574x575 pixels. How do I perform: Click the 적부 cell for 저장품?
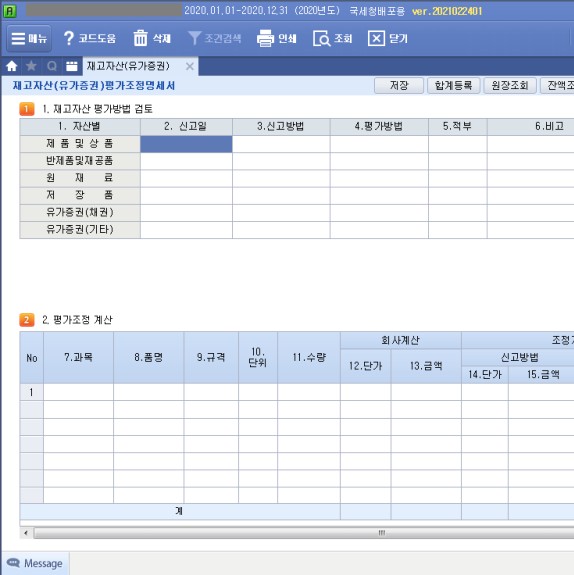click(458, 195)
